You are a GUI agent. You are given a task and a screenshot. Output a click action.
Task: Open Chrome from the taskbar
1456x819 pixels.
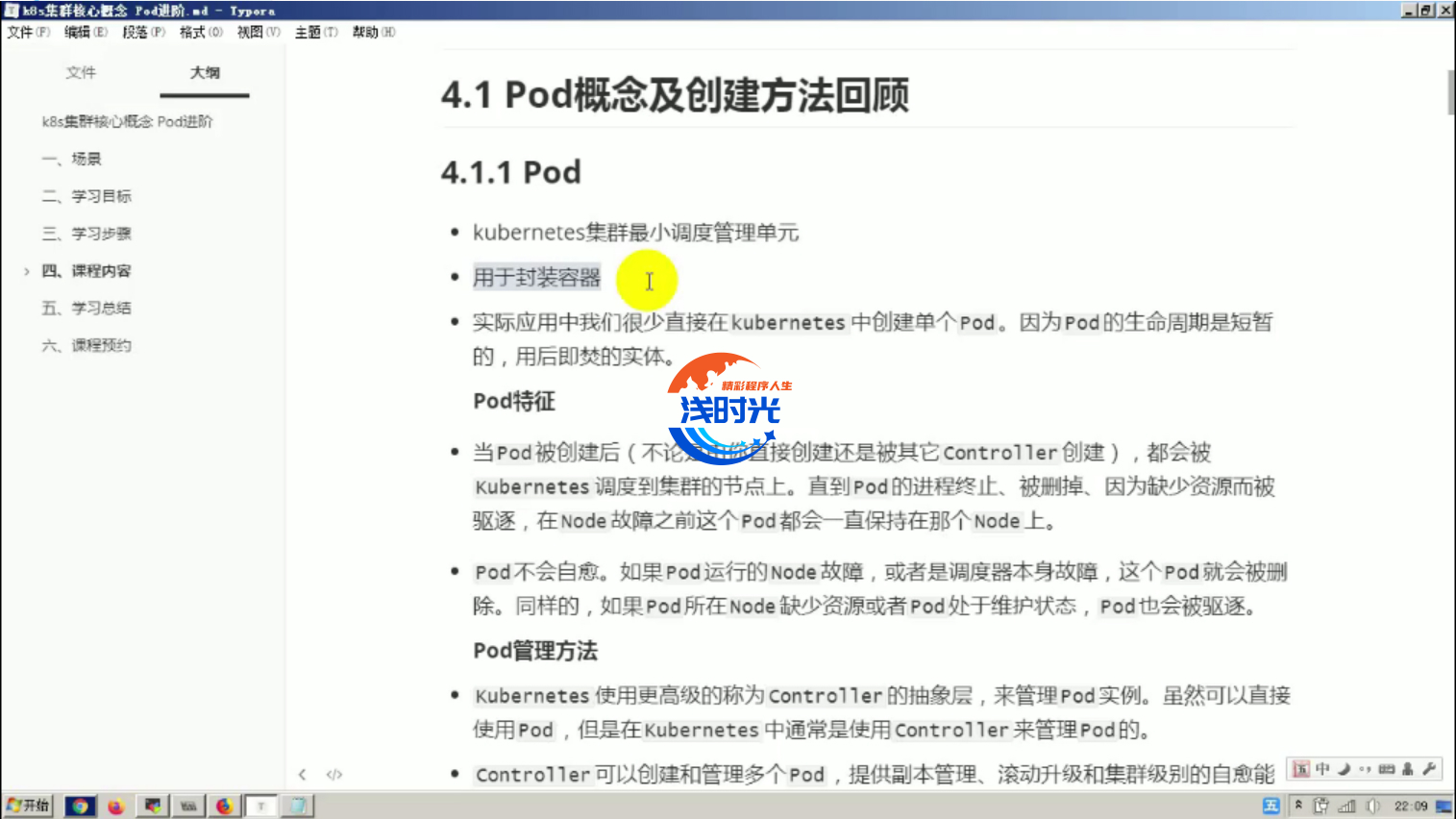tap(80, 806)
